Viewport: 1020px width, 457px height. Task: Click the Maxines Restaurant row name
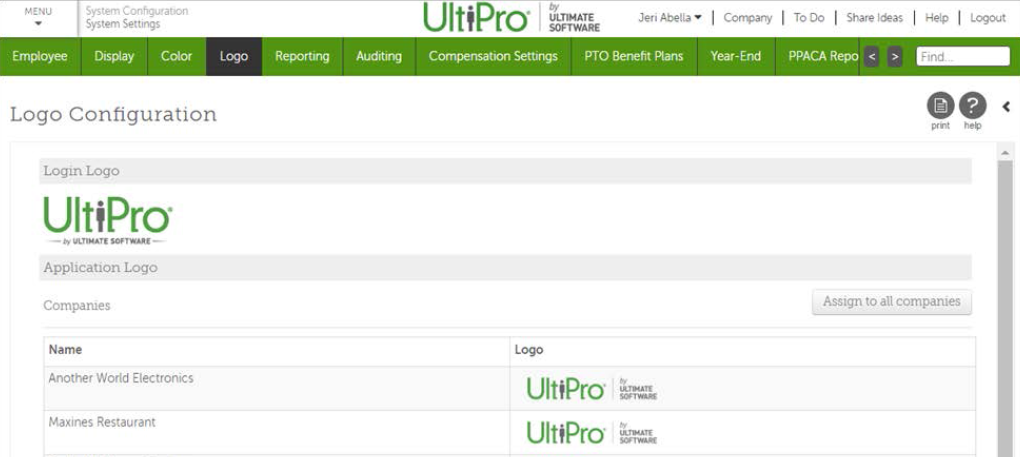coord(102,422)
